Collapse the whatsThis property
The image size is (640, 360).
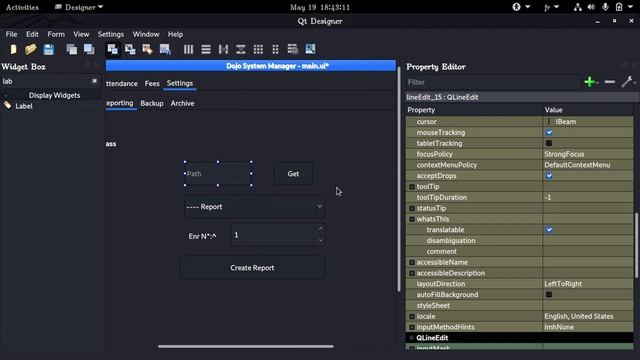click(x=412, y=219)
